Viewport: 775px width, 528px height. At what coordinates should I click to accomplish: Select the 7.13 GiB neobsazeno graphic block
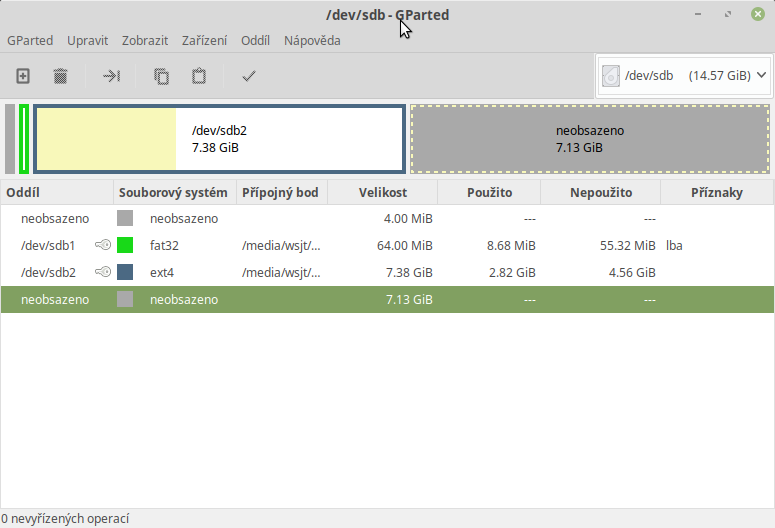(x=590, y=139)
